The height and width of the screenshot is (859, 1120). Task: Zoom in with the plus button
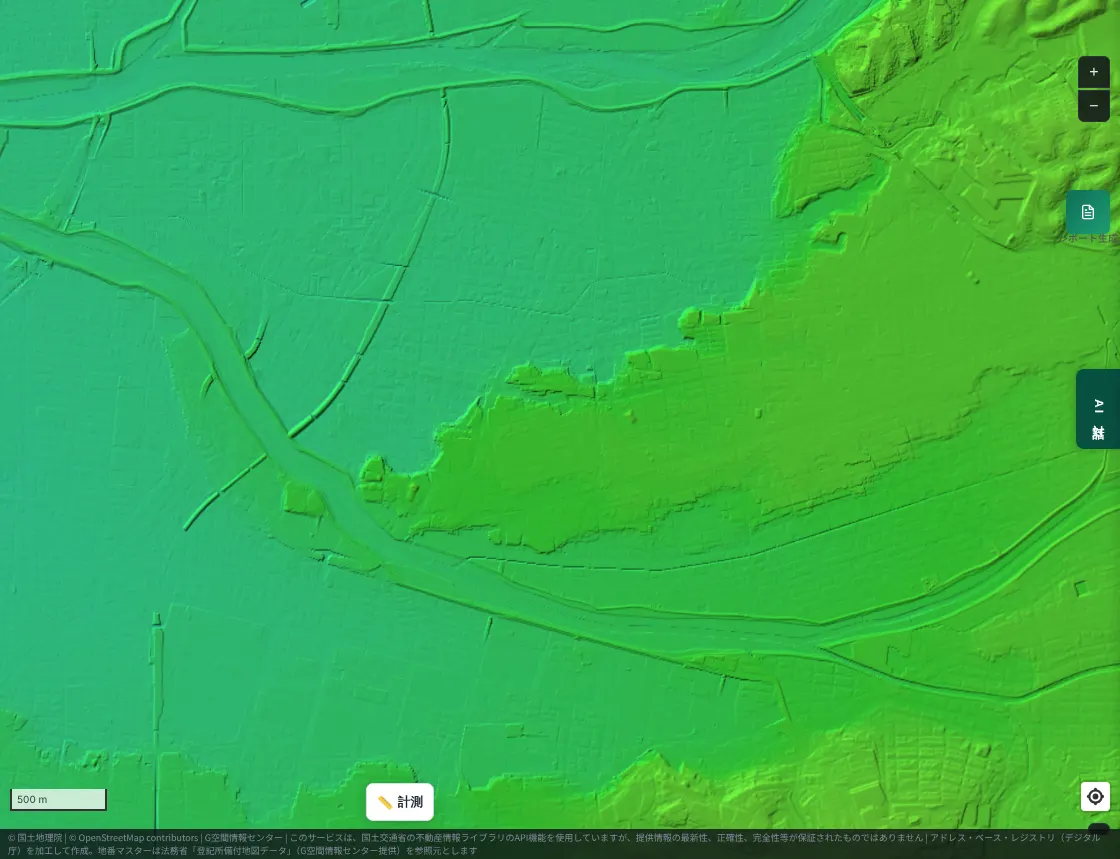pos(1094,72)
